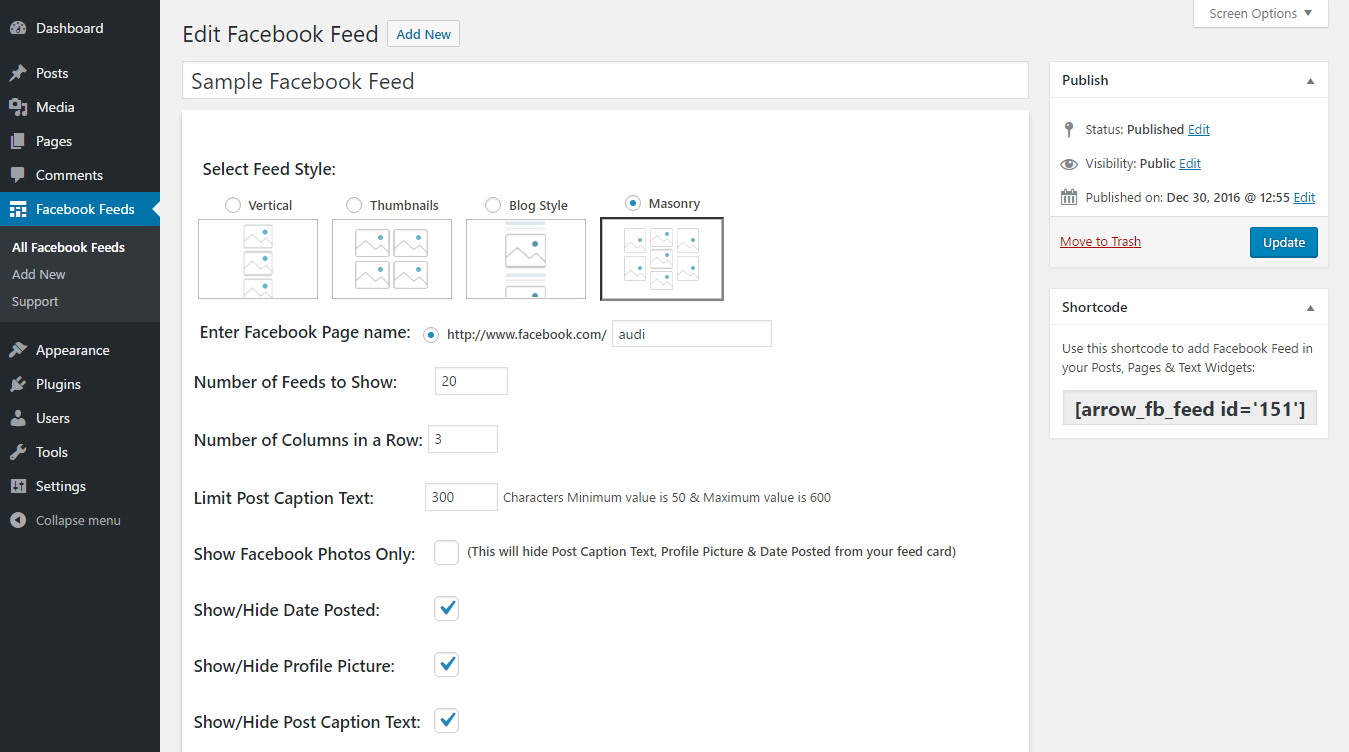Click the Plugins plug icon
This screenshot has width=1349, height=752.
pos(18,384)
